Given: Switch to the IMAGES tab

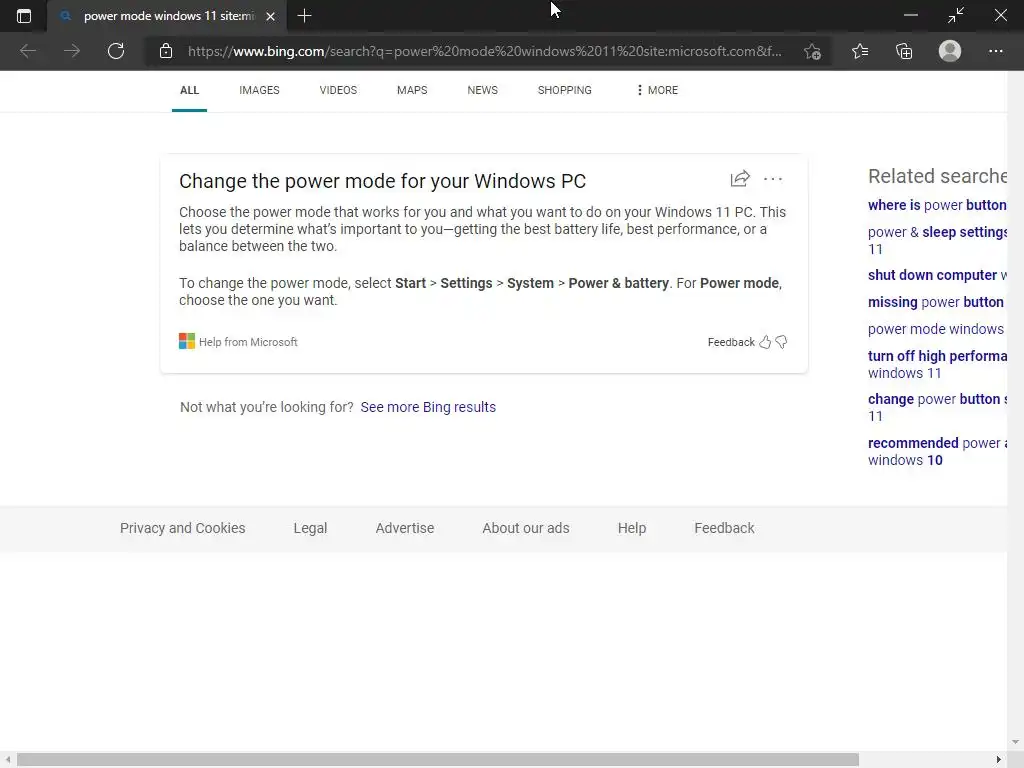Looking at the screenshot, I should 259,90.
